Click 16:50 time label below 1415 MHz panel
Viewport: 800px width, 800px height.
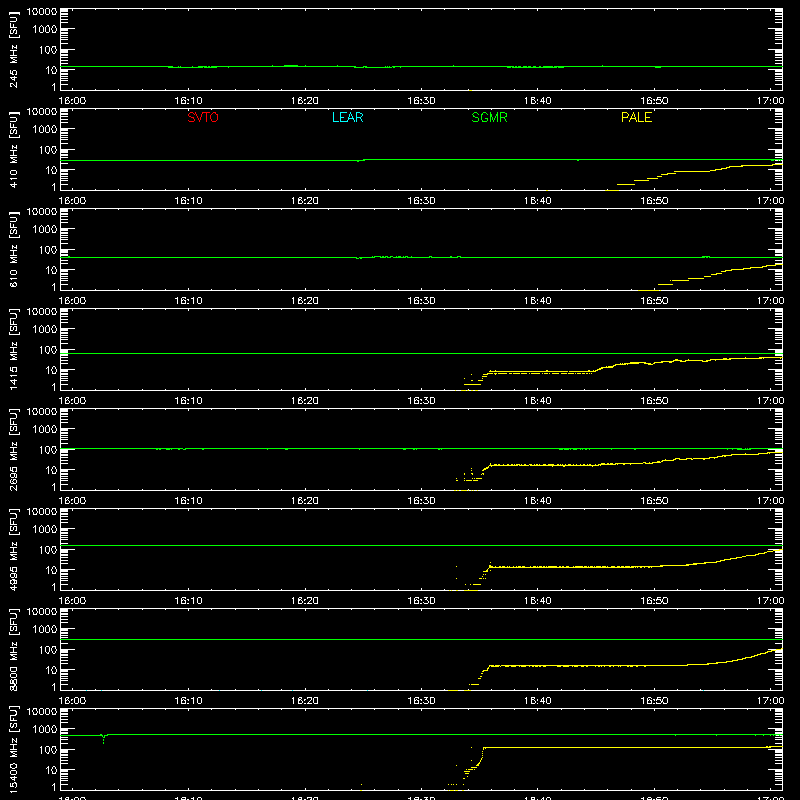pos(654,401)
